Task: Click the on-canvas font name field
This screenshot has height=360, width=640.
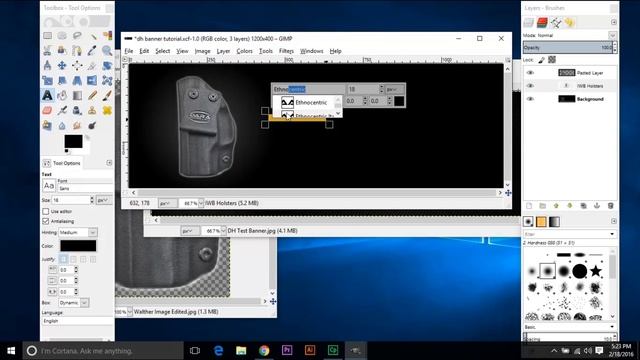Action: click(309, 89)
